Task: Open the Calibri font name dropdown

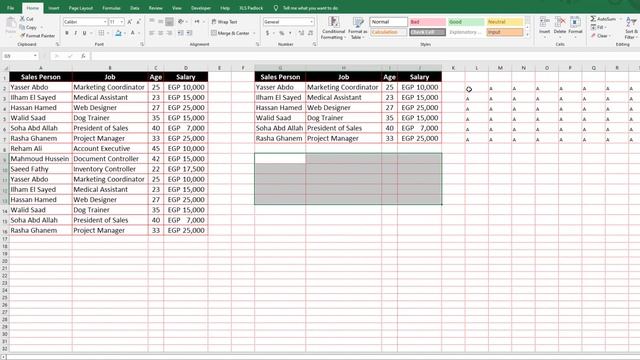Action: tap(105, 22)
